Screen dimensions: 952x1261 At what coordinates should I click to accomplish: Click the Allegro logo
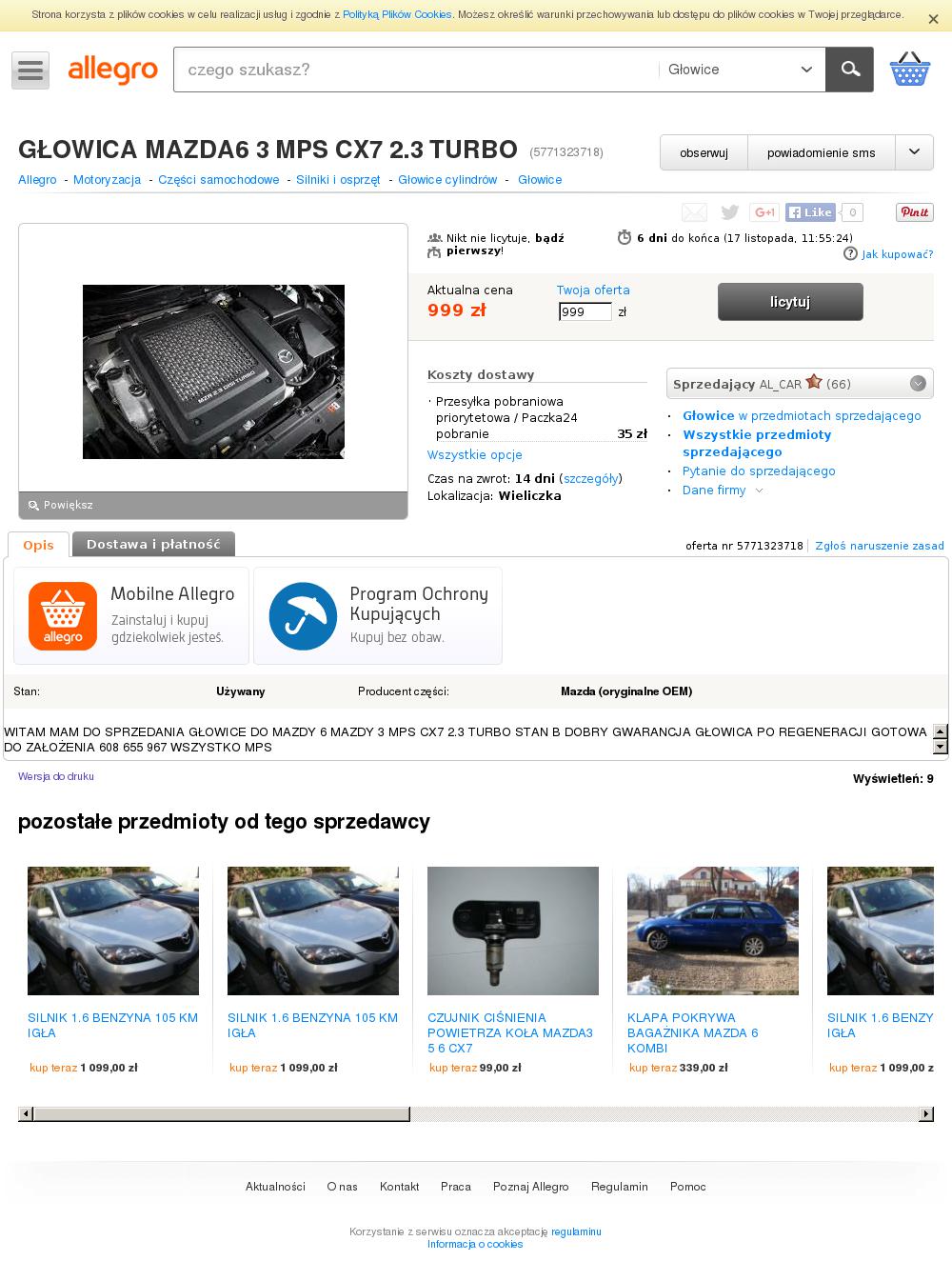[x=112, y=70]
